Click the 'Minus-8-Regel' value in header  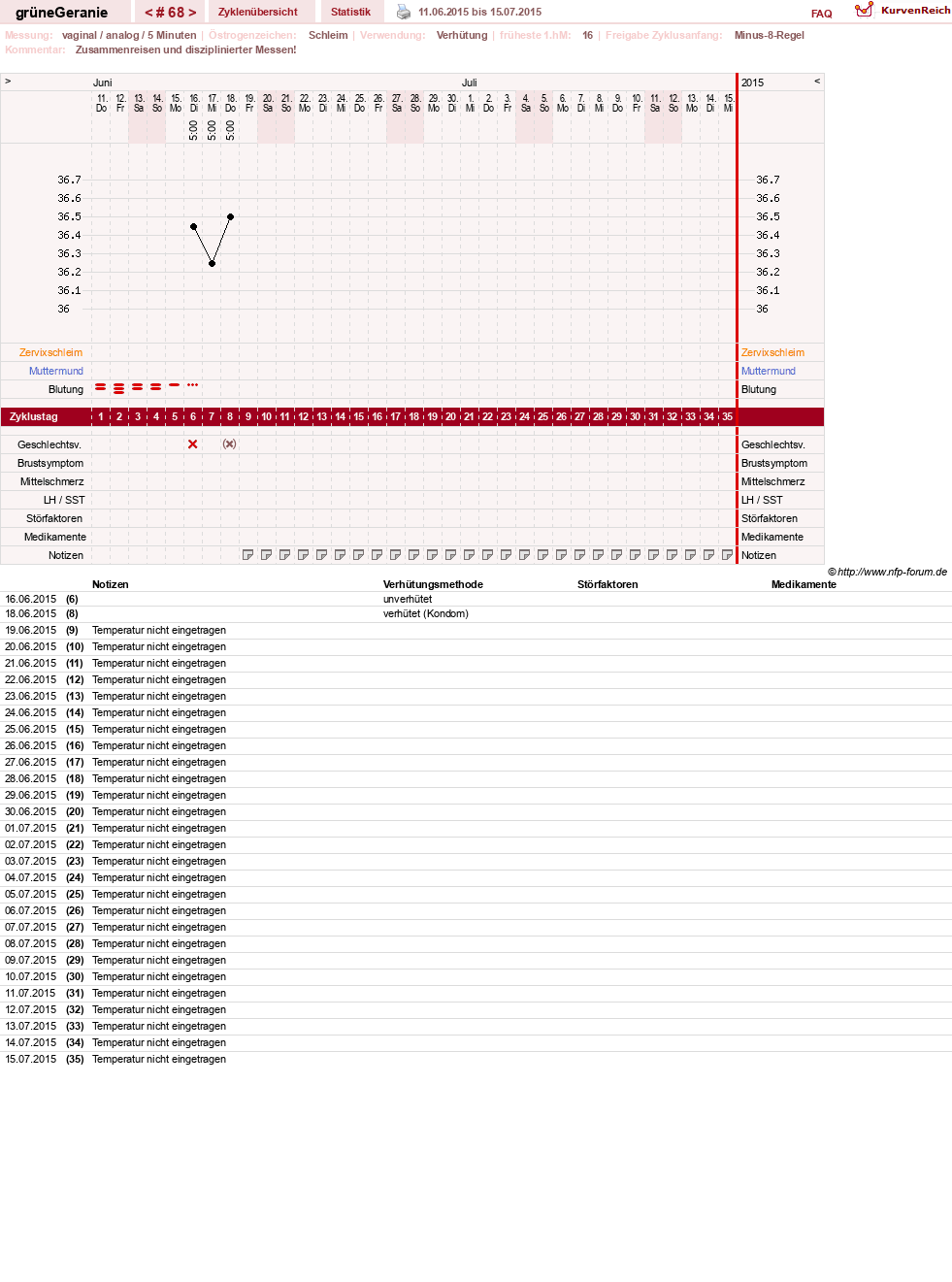(x=770, y=35)
